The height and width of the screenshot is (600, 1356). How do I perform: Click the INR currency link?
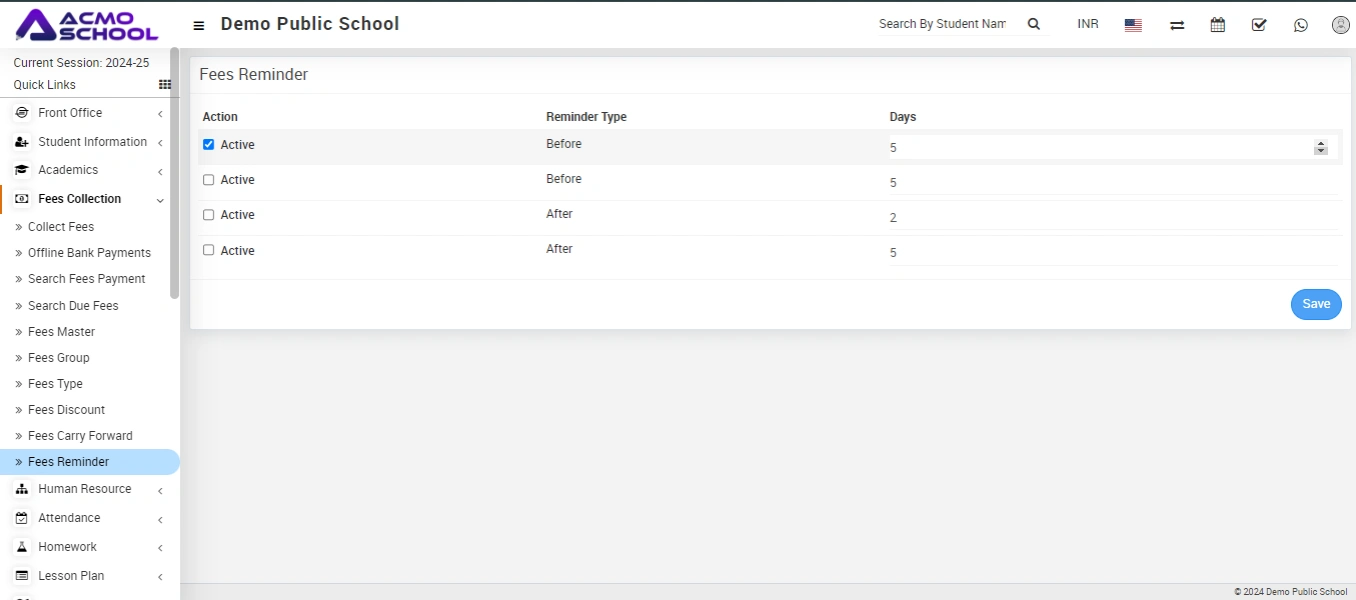pos(1087,24)
